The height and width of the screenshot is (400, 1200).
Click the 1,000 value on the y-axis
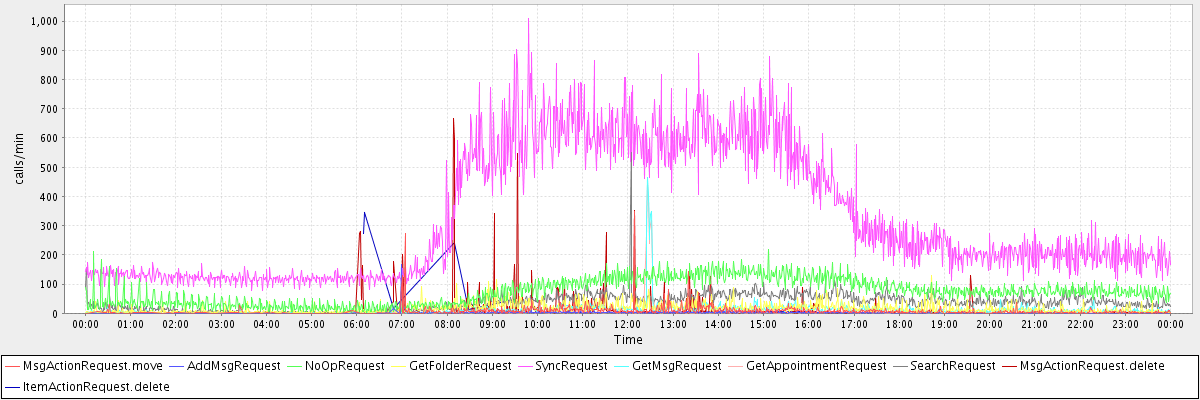pos(45,21)
